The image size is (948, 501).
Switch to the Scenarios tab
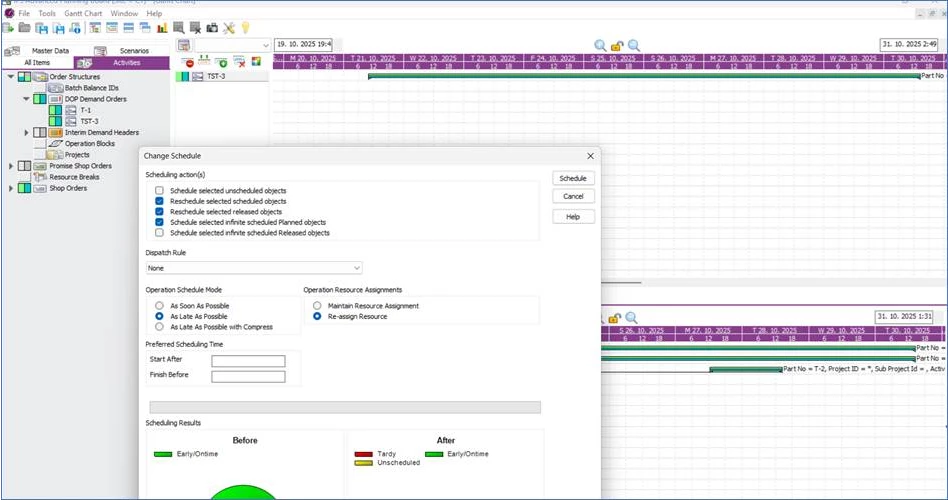click(x=129, y=51)
